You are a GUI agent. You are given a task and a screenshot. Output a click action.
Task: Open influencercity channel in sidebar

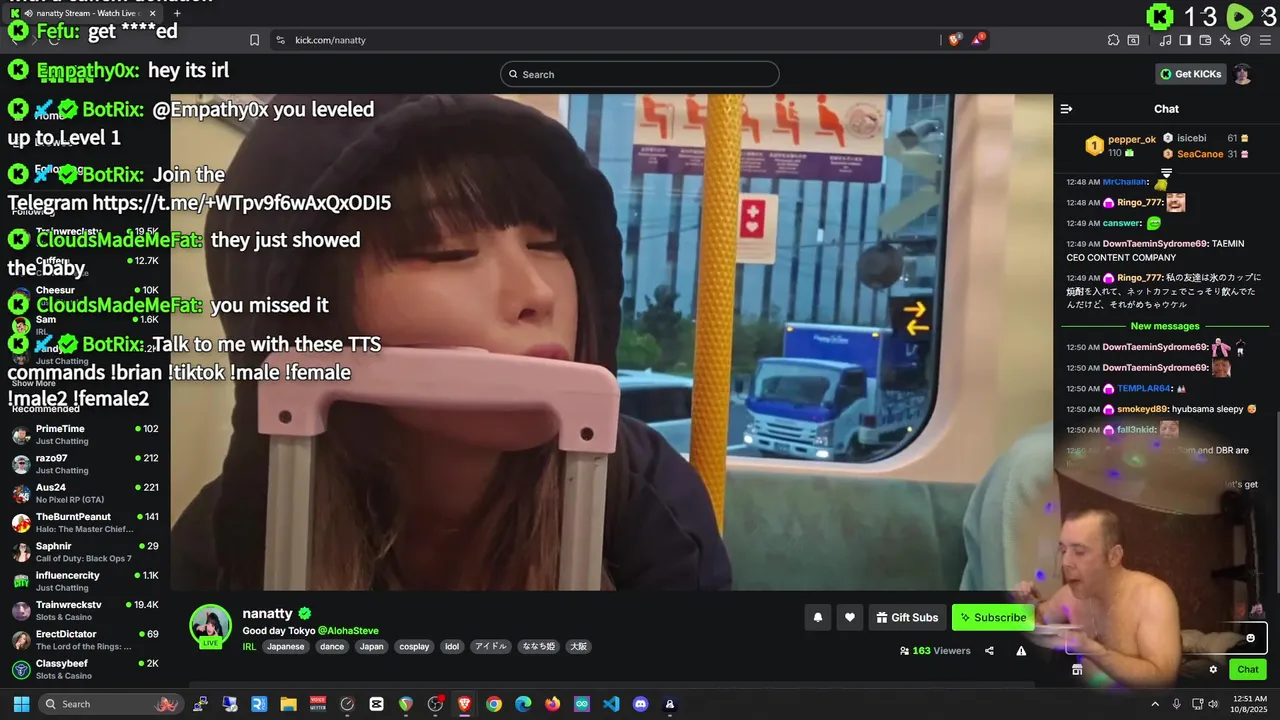tap(85, 581)
